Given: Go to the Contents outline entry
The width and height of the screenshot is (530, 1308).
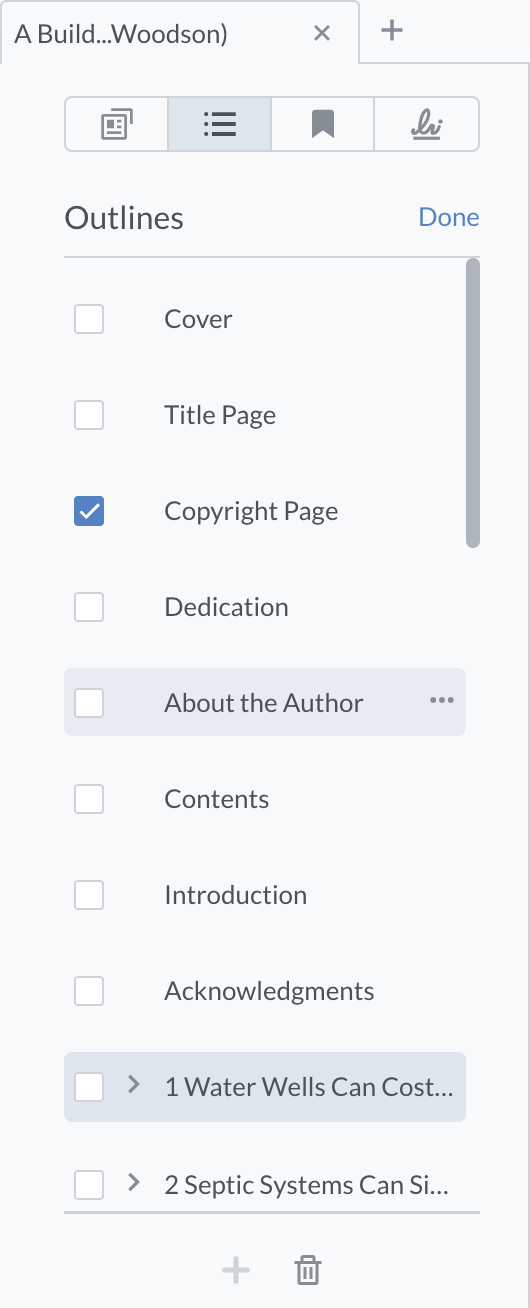Looking at the screenshot, I should point(217,799).
